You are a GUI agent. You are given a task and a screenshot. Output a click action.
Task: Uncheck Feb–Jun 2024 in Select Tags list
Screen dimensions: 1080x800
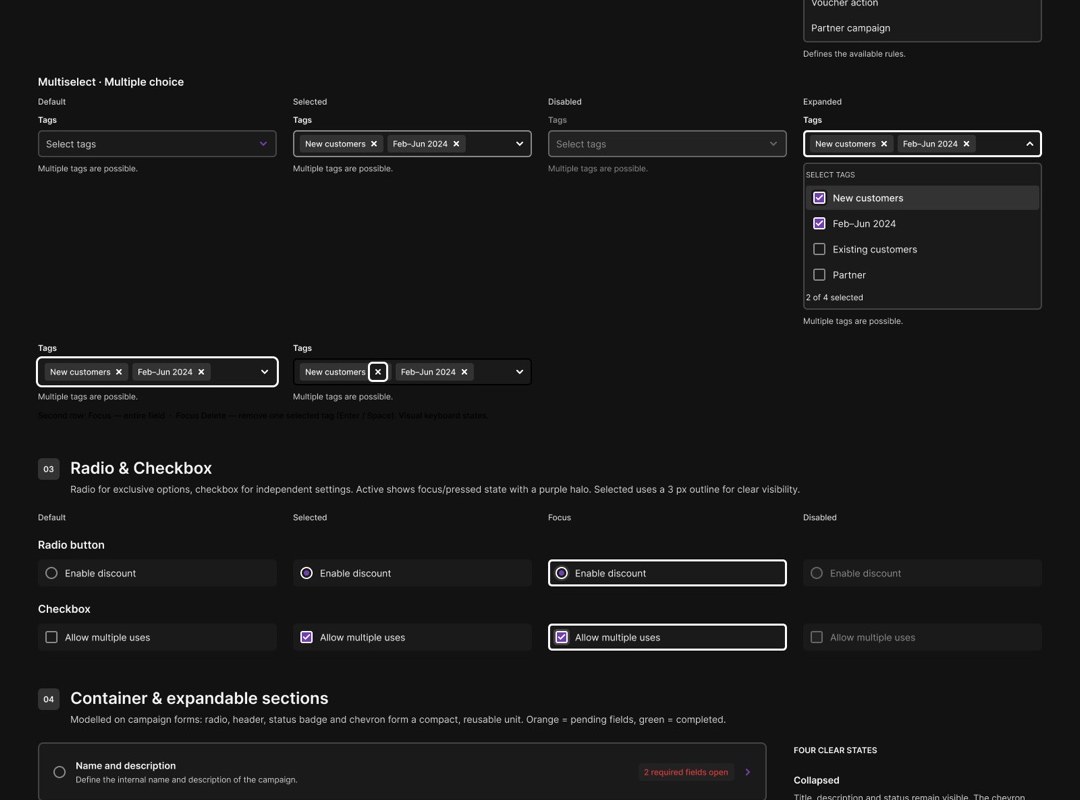pyautogui.click(x=819, y=223)
